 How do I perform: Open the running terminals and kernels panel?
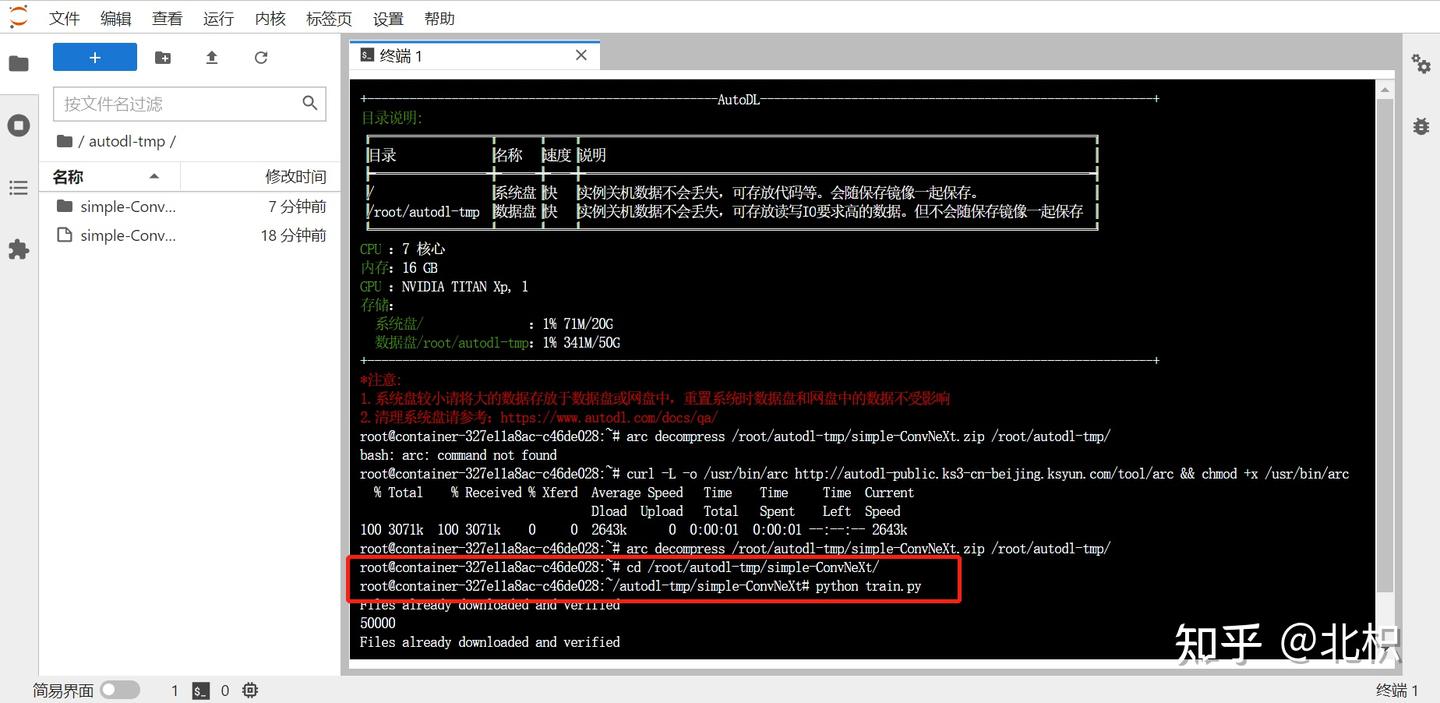[20, 125]
